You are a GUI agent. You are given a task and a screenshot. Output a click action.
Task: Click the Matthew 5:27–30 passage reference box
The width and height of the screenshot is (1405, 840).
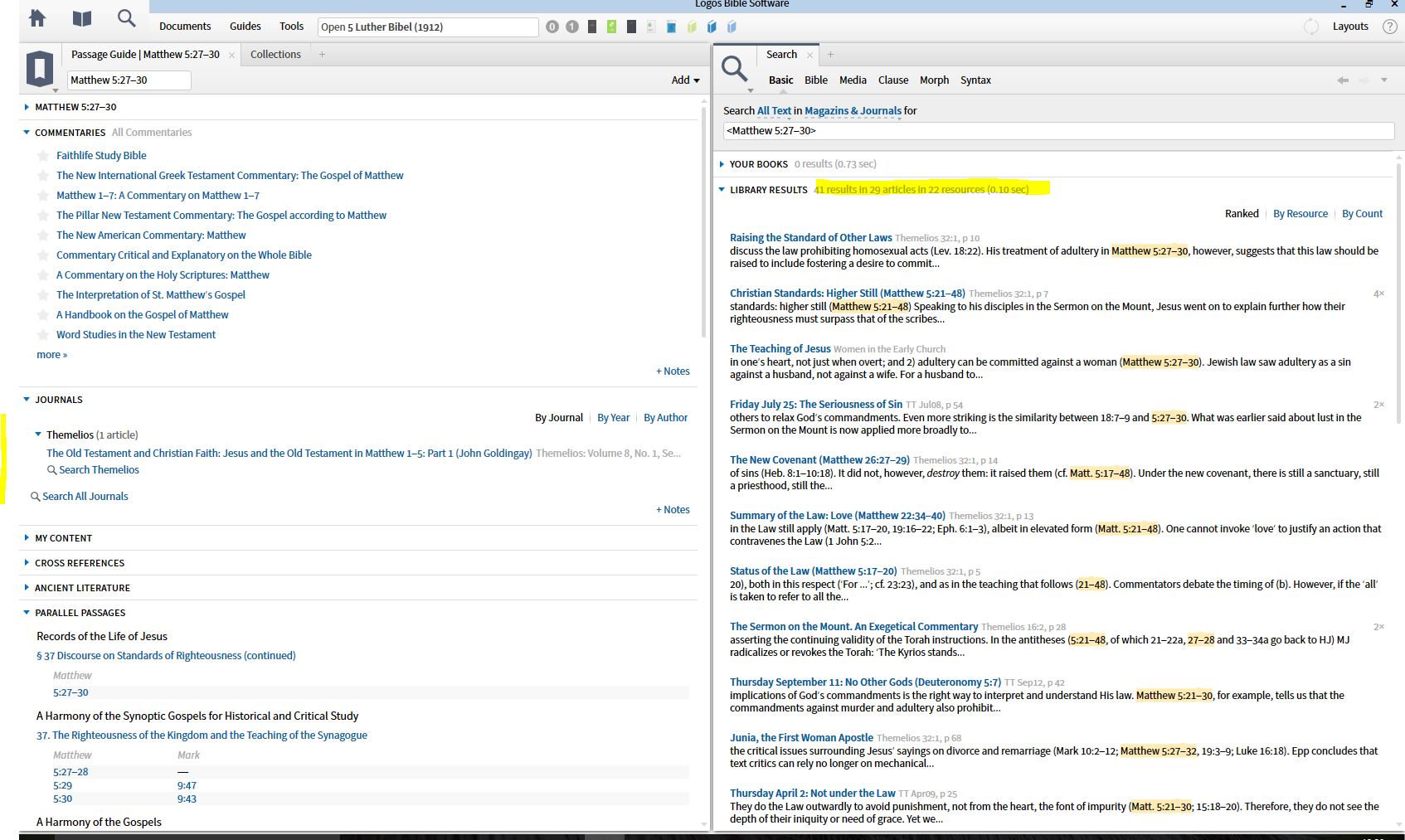point(129,80)
